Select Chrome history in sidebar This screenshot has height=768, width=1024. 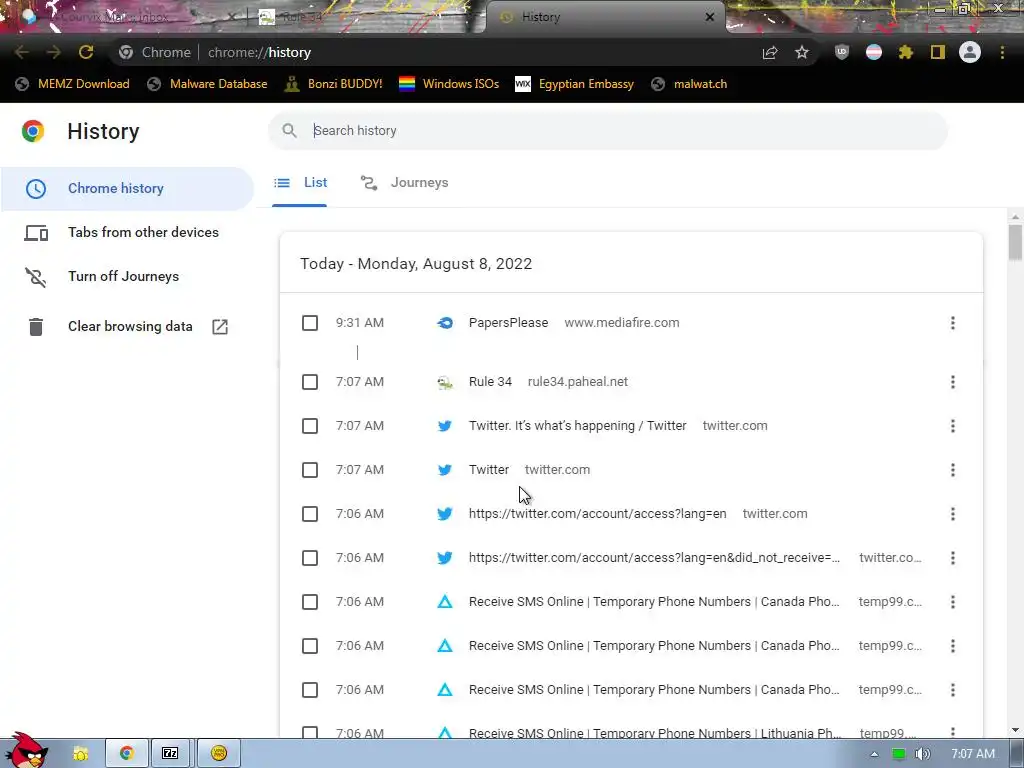[127, 188]
